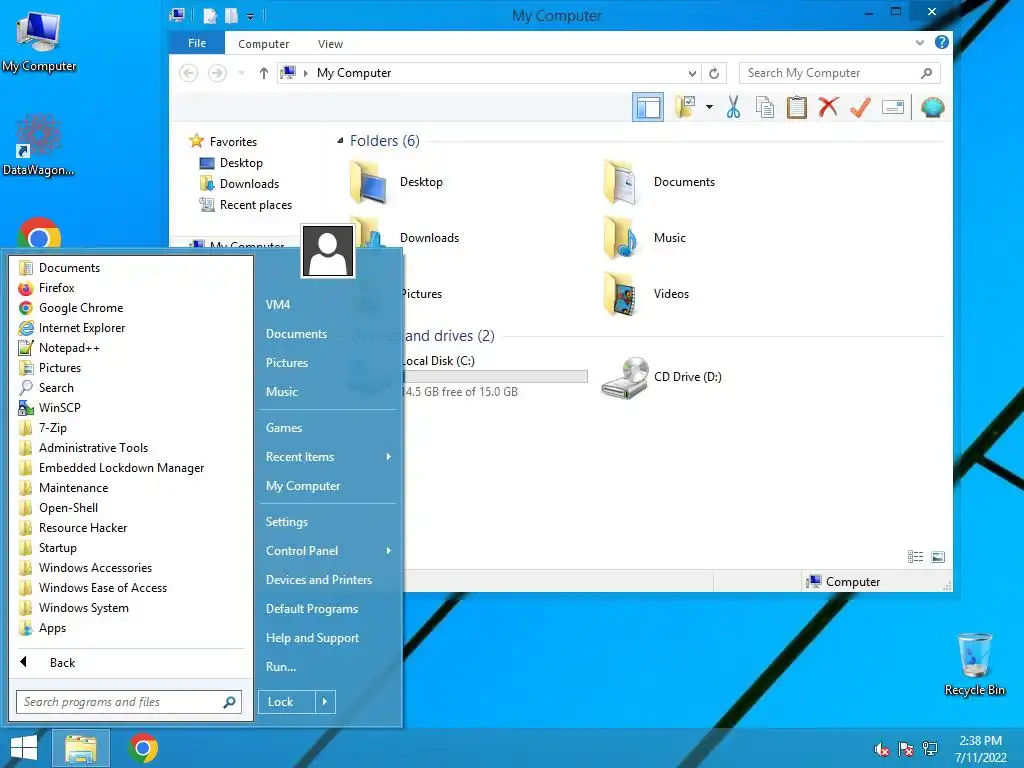This screenshot has width=1024, height=768.
Task: Click the globe shell icon in toolbar
Action: [x=933, y=107]
